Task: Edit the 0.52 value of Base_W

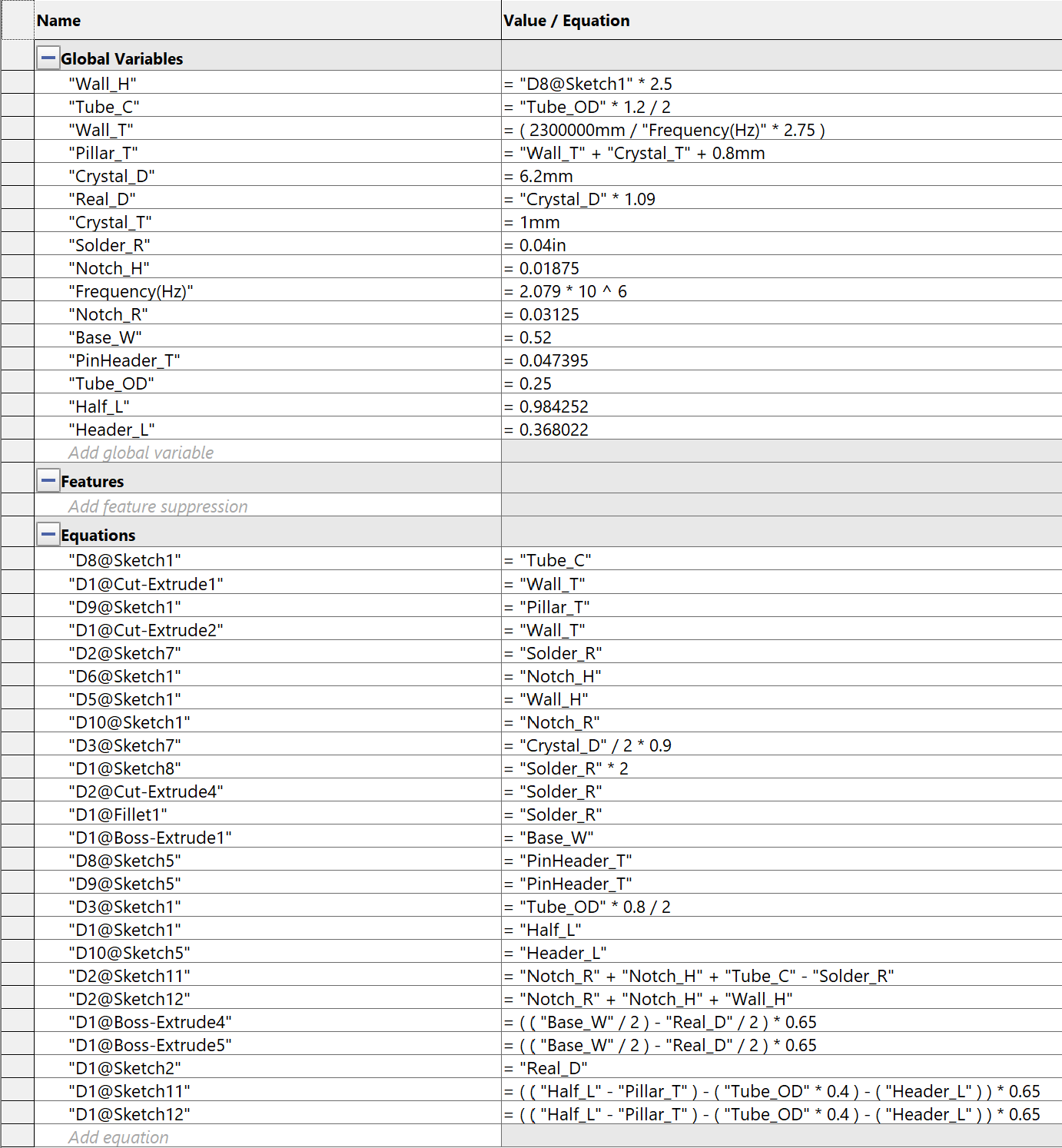Action: pos(782,337)
